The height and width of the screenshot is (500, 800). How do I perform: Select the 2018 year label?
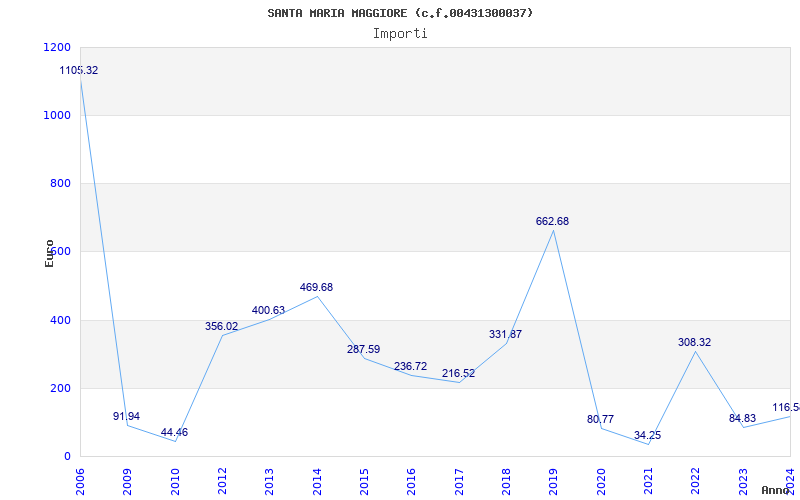506,482
